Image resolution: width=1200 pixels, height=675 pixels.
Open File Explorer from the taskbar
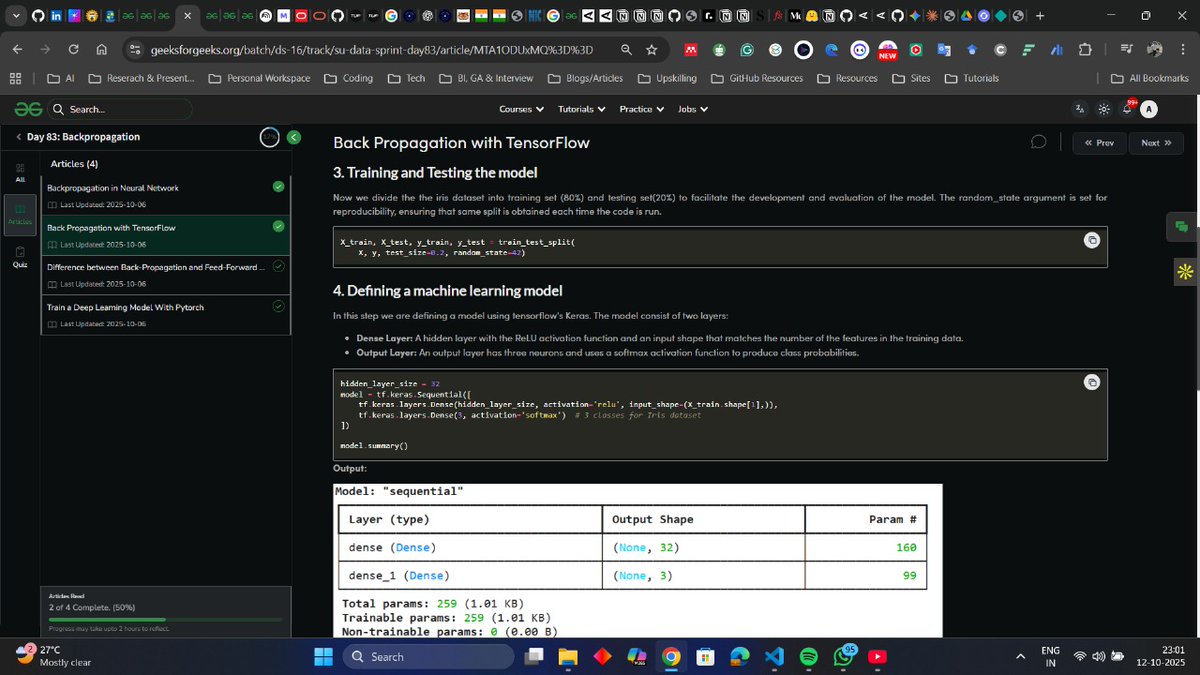click(x=568, y=656)
